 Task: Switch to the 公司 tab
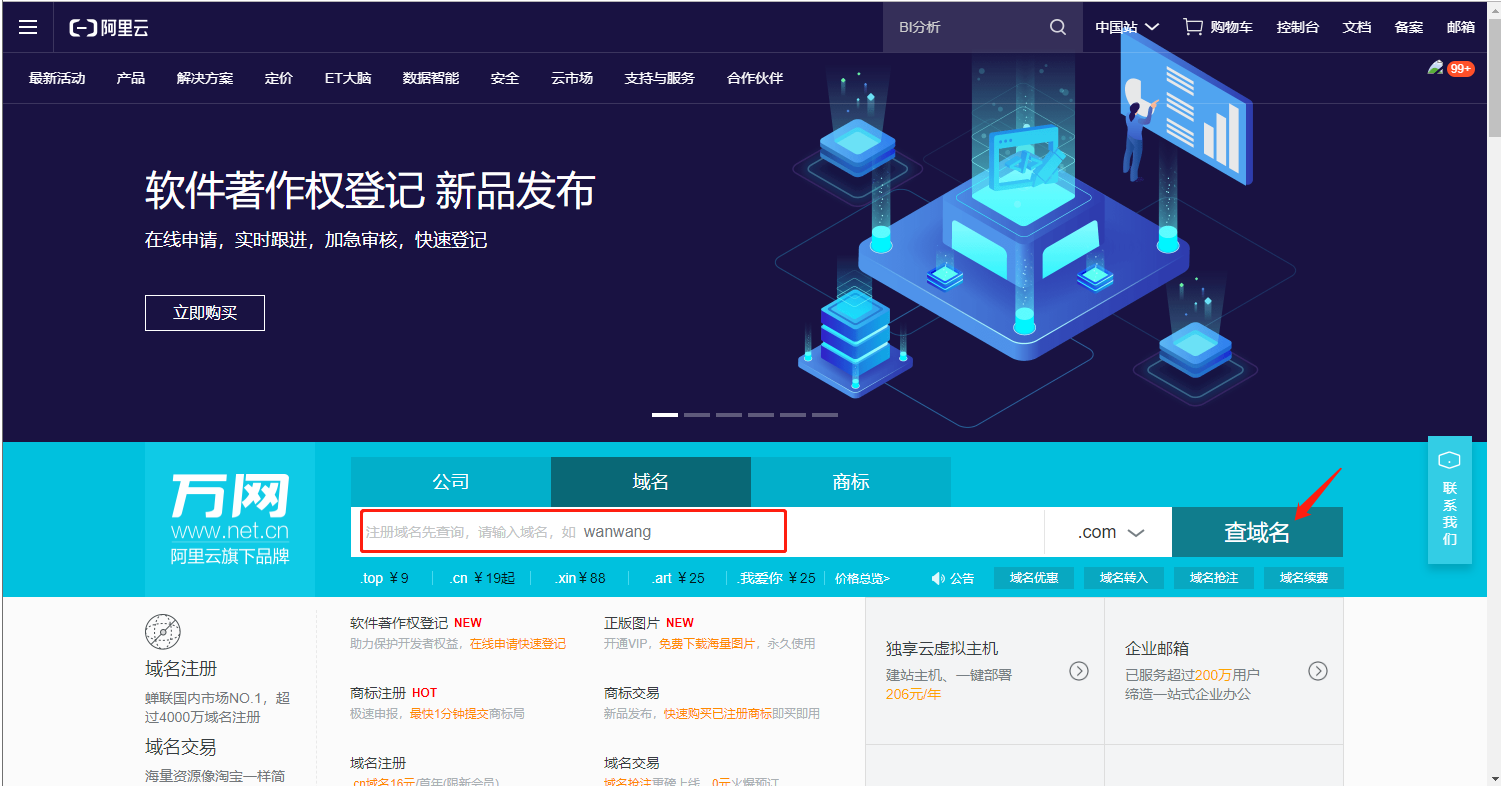click(451, 482)
